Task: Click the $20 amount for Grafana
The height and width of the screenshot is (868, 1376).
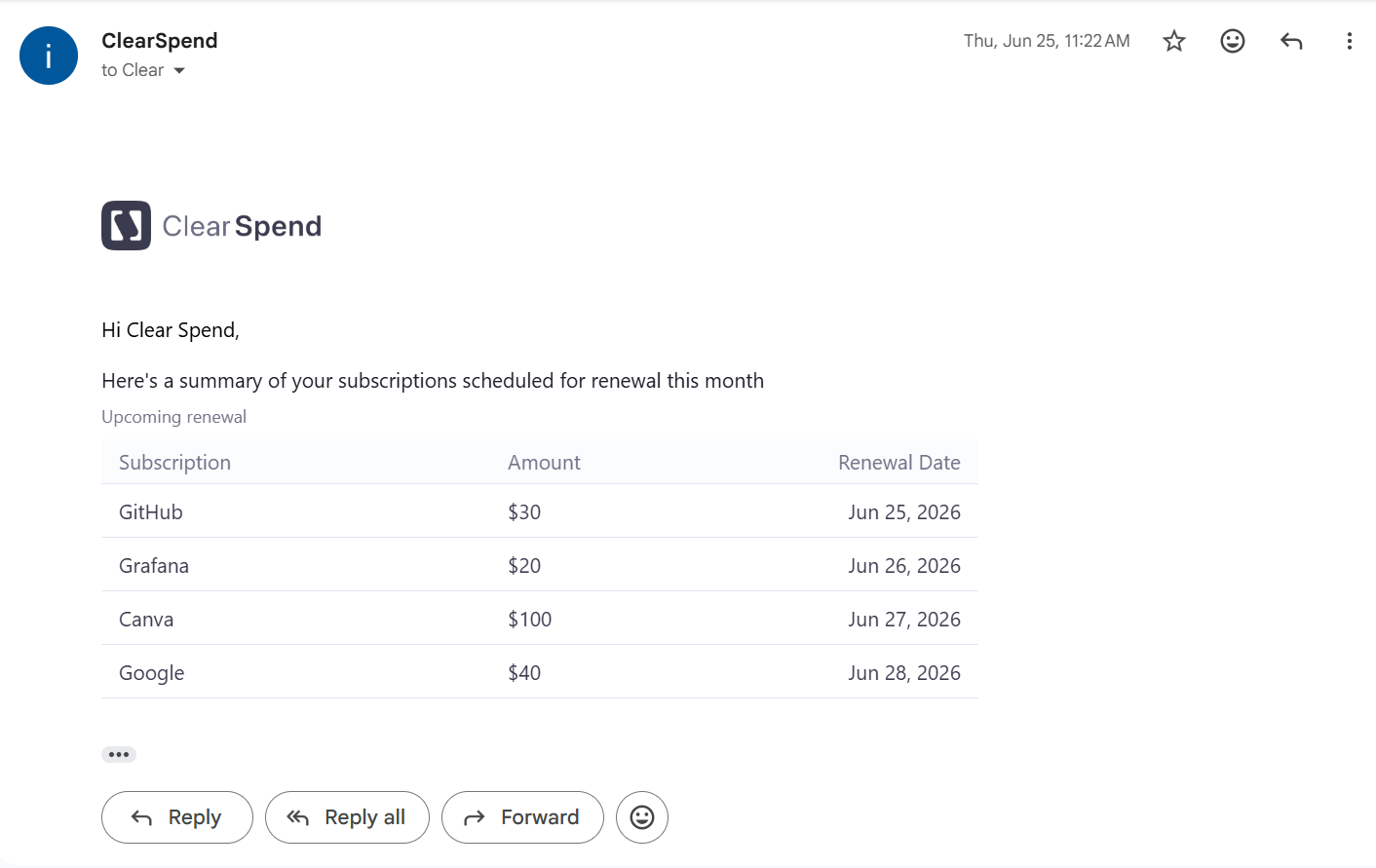Action: 524,566
